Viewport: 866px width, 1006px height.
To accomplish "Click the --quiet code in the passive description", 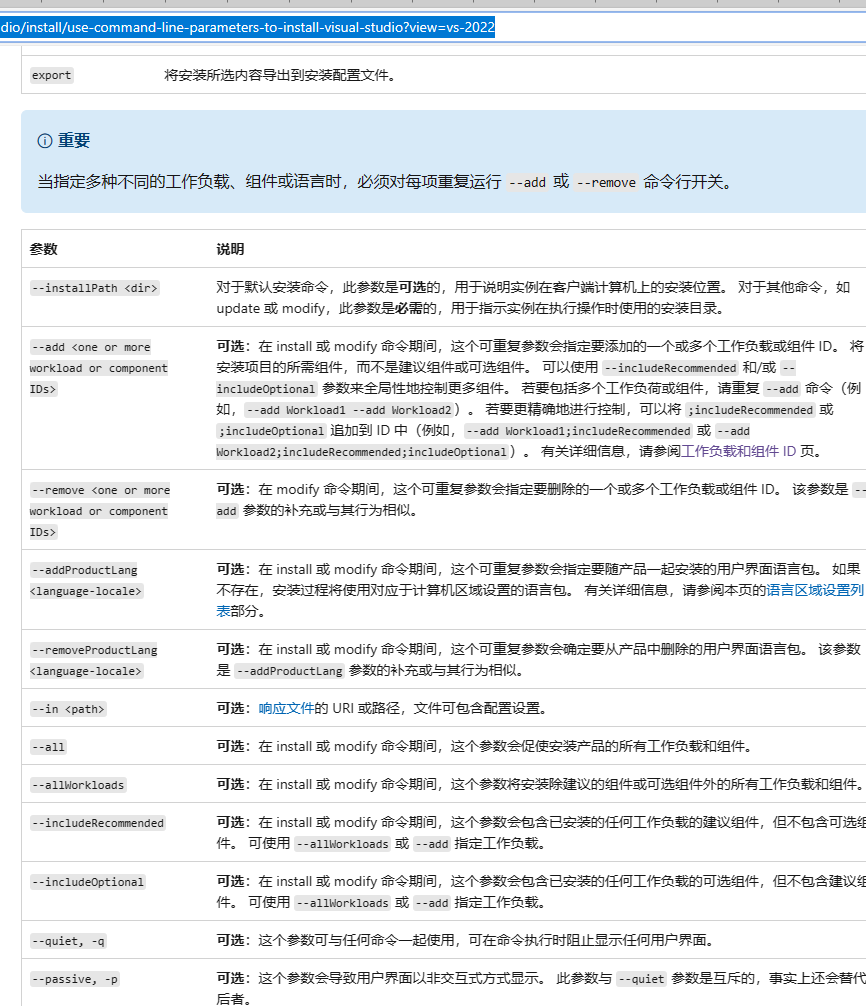I will point(641,979).
